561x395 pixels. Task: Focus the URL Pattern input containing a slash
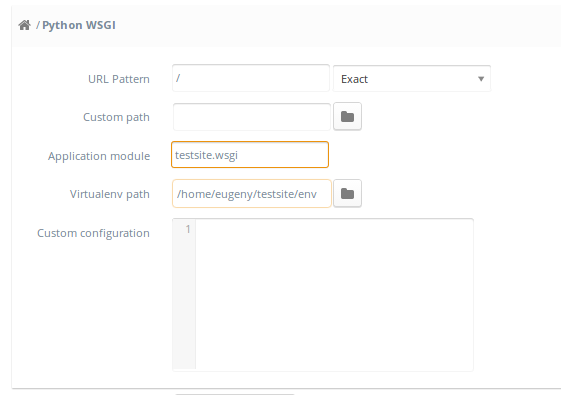click(x=251, y=78)
